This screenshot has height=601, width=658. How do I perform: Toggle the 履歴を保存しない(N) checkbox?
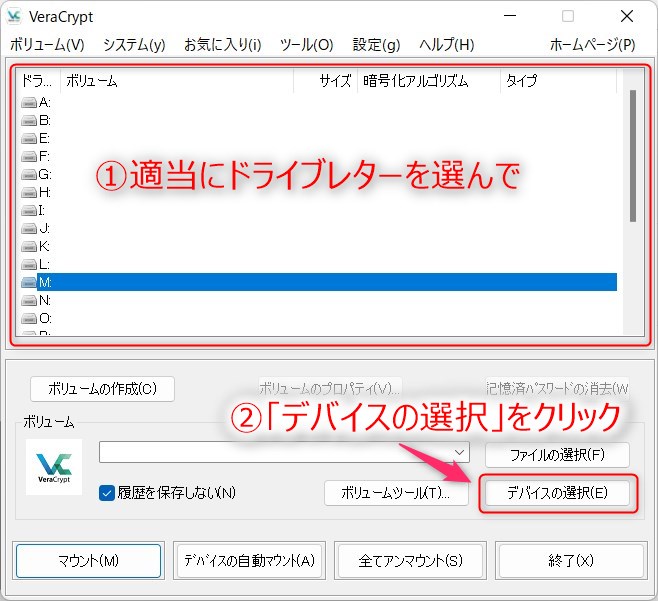point(107,493)
